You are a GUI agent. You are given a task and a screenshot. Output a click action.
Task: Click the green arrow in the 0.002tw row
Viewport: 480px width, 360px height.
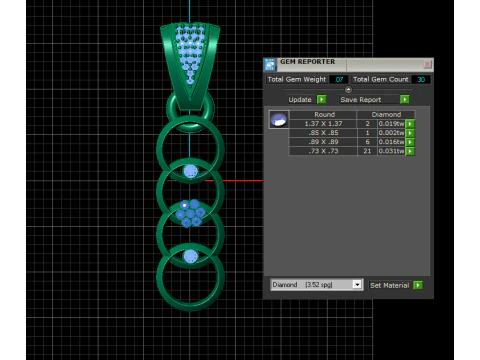click(x=410, y=133)
